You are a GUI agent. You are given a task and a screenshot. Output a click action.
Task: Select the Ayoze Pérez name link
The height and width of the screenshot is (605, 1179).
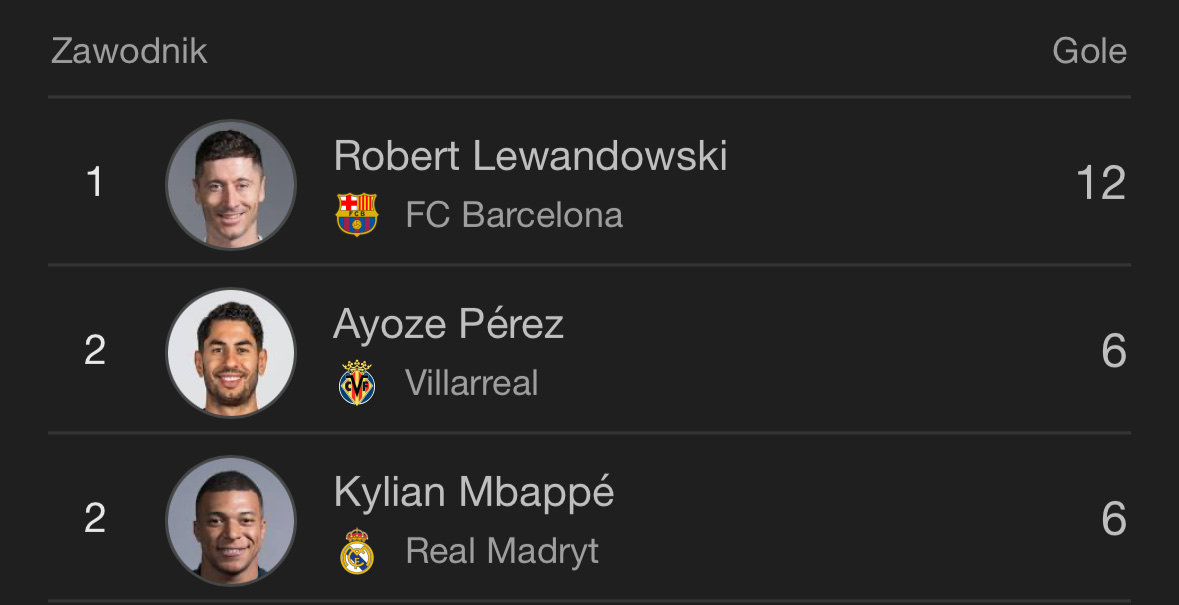[x=448, y=324]
